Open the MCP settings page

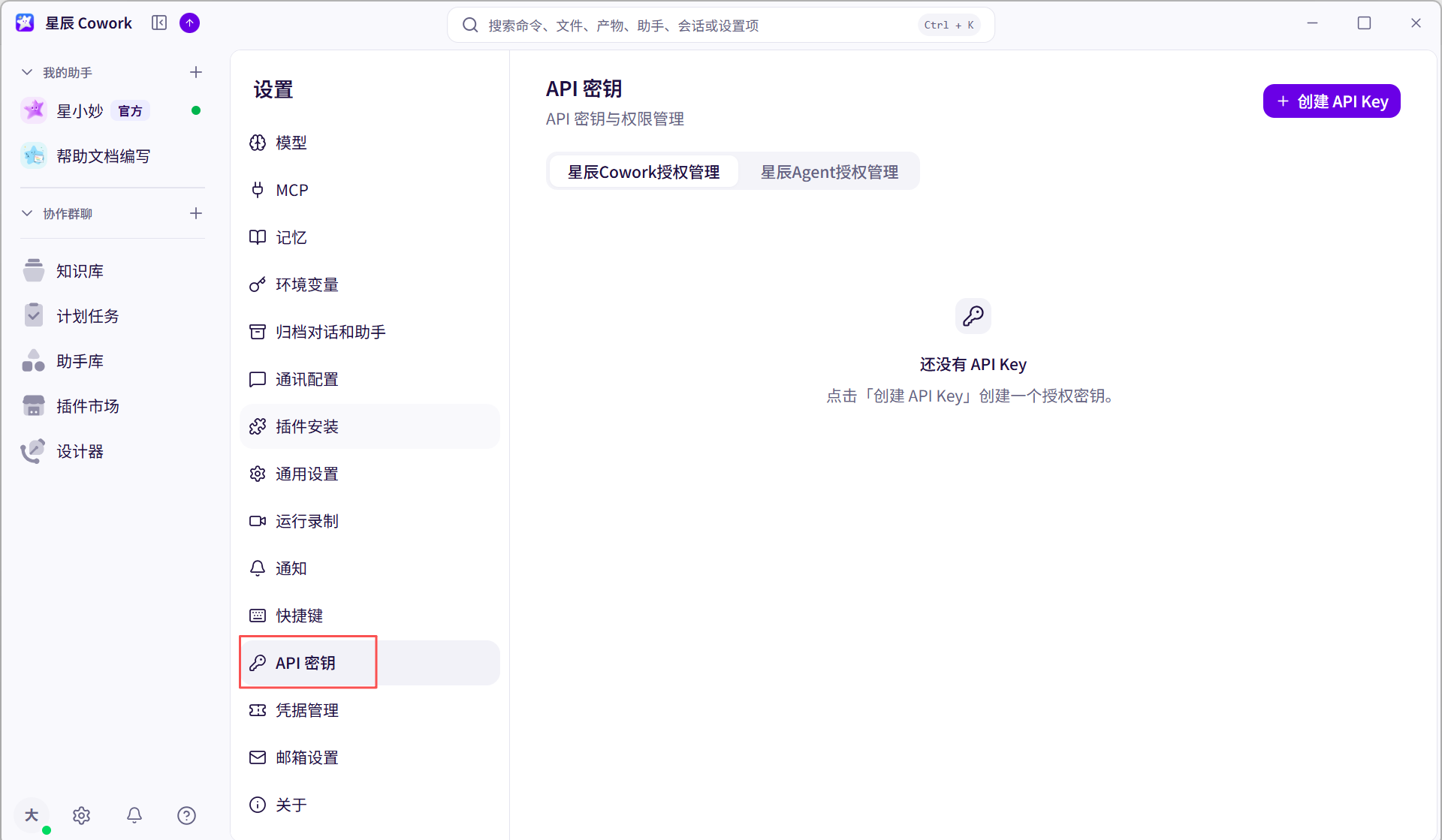(x=370, y=190)
